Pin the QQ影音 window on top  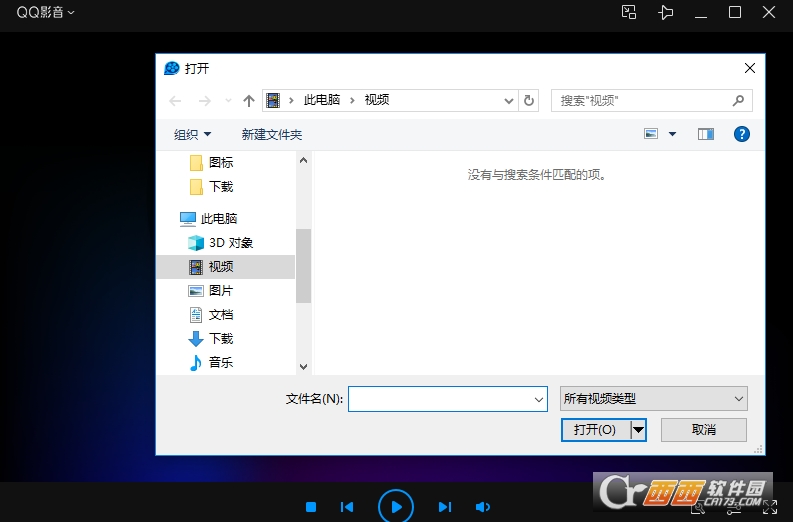(x=666, y=12)
